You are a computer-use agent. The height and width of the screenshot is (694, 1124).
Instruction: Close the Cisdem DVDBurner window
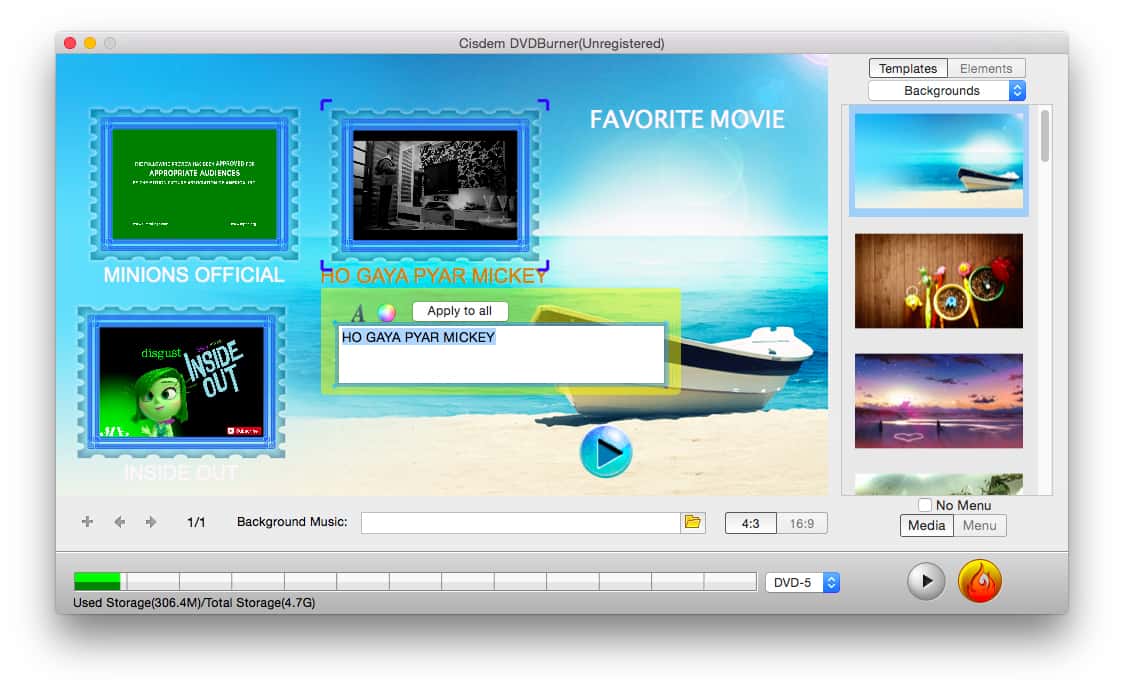(70, 43)
